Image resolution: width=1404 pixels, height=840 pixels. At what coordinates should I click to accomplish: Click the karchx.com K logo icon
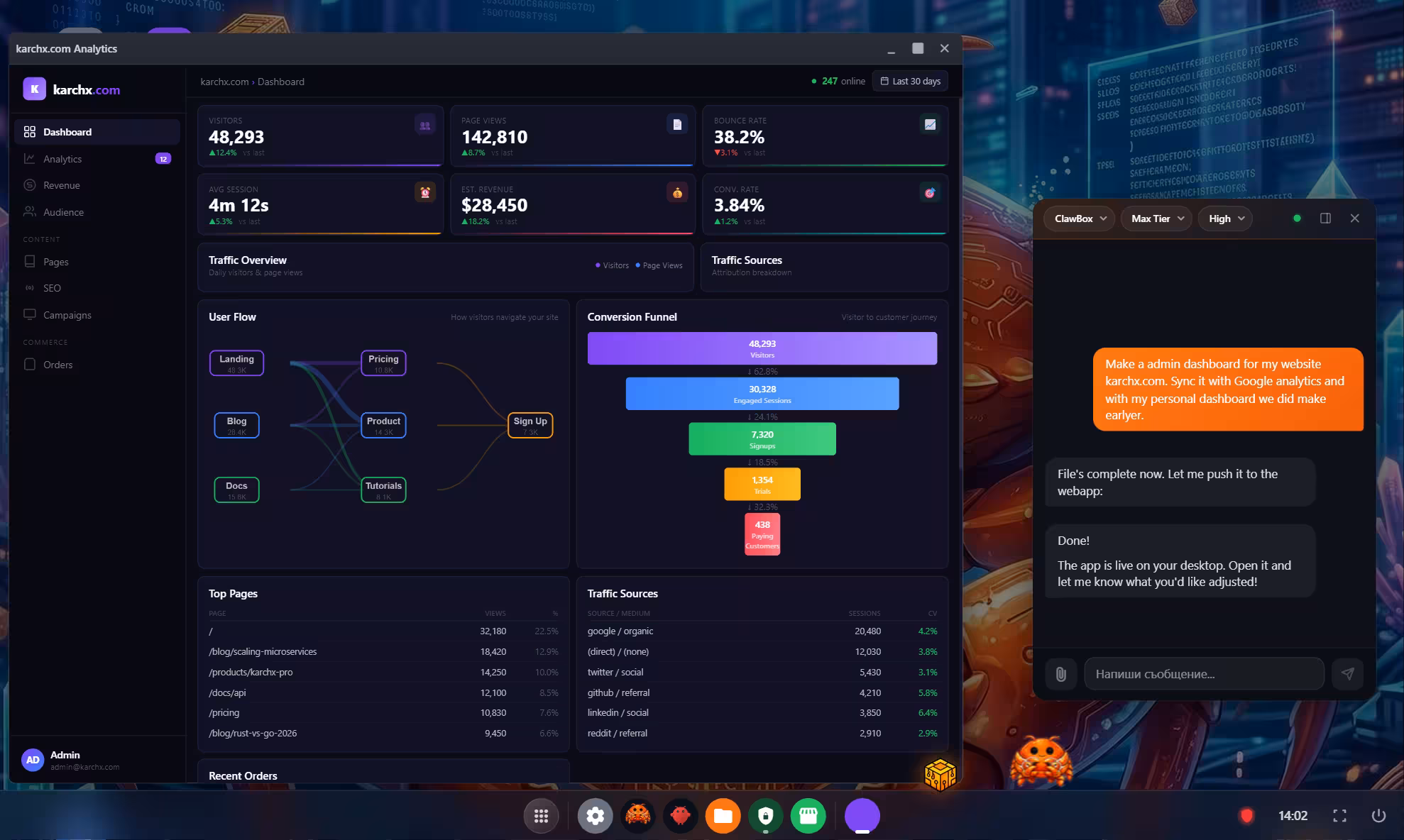pos(34,89)
